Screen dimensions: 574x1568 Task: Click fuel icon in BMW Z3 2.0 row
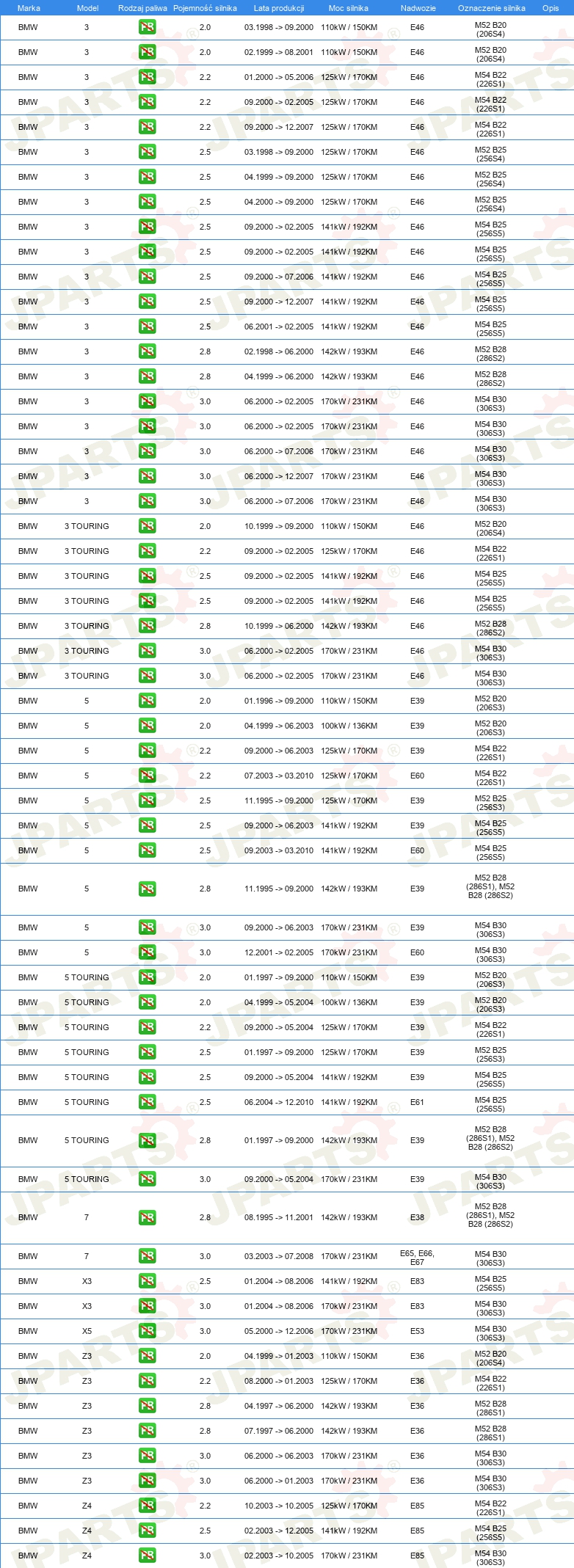coord(147,1356)
